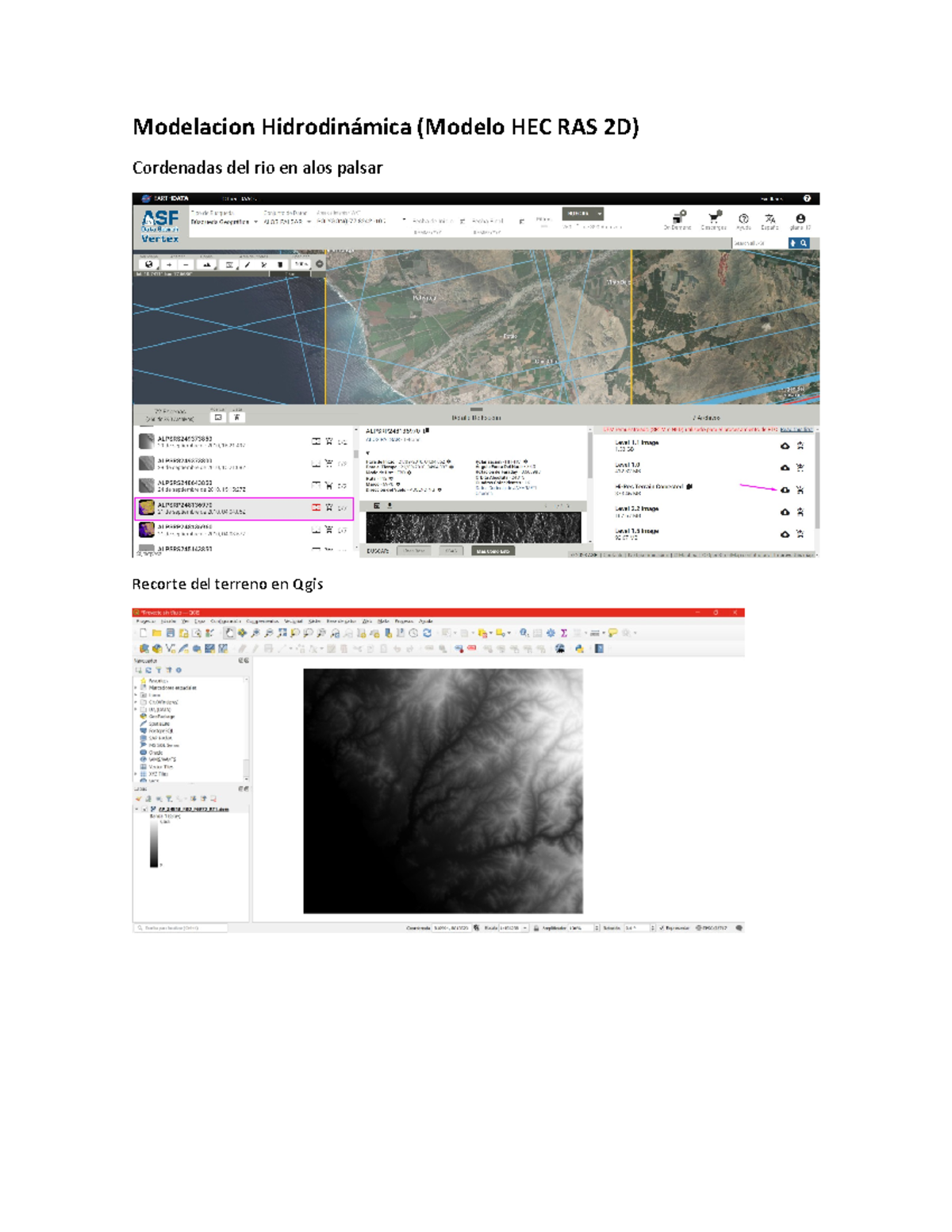
Task: Expand the Marcadores espaciales tree item
Action: click(x=136, y=688)
